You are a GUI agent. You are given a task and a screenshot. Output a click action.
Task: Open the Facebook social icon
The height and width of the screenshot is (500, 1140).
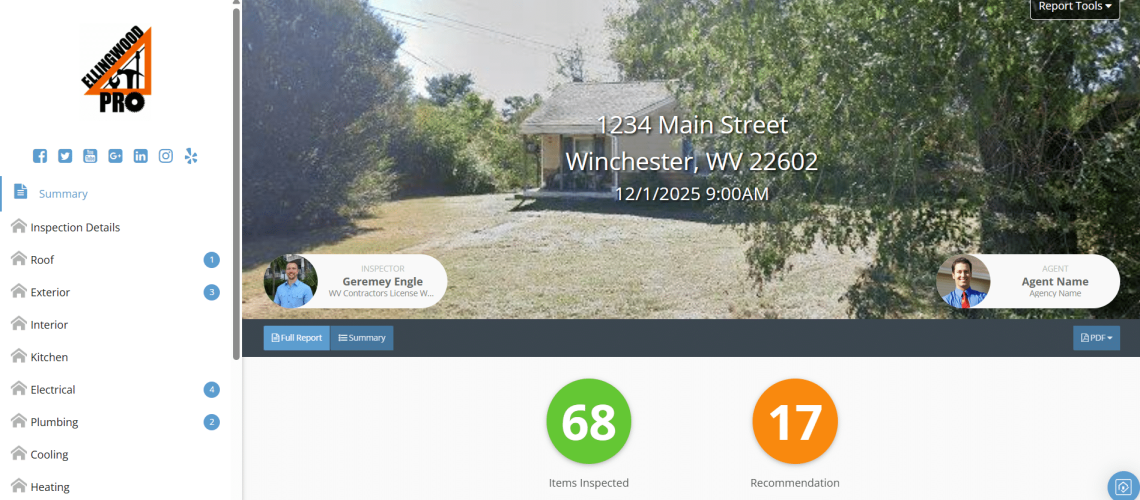(40, 156)
